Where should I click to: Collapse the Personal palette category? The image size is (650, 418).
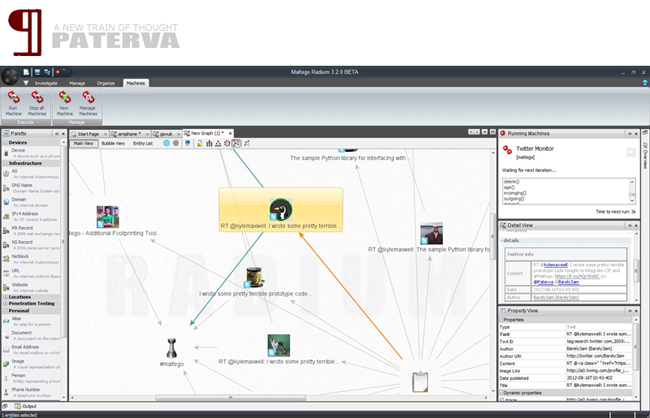point(6,311)
